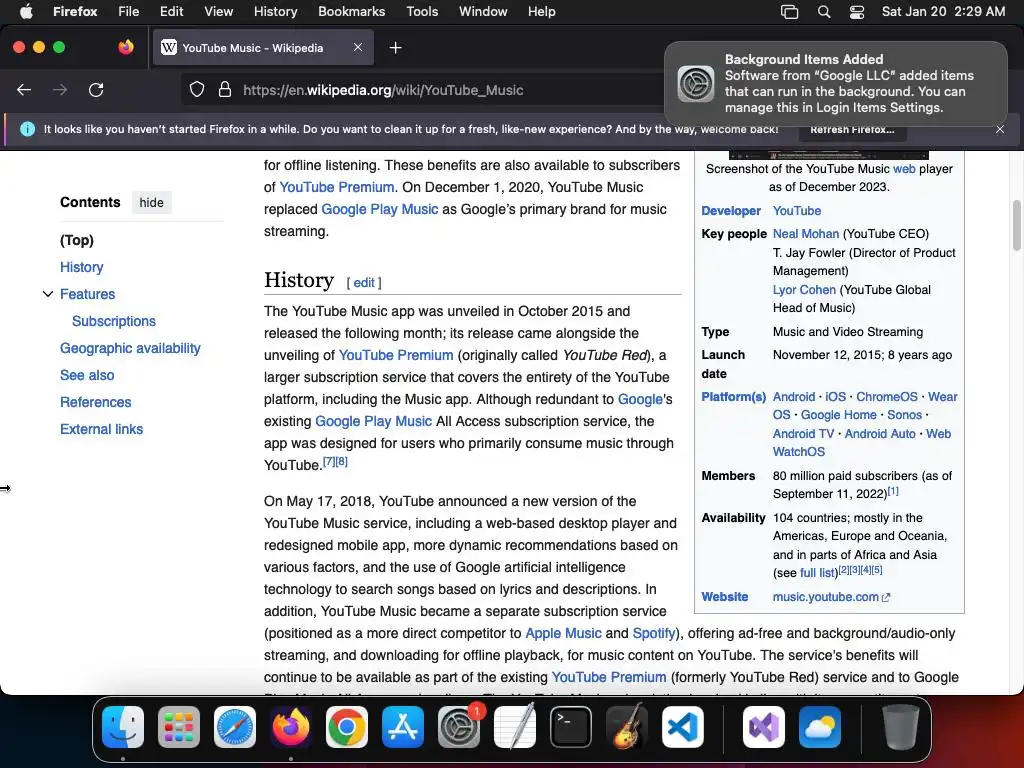
Task: Click the page vertical scrollbar thumb
Action: click(x=1016, y=225)
